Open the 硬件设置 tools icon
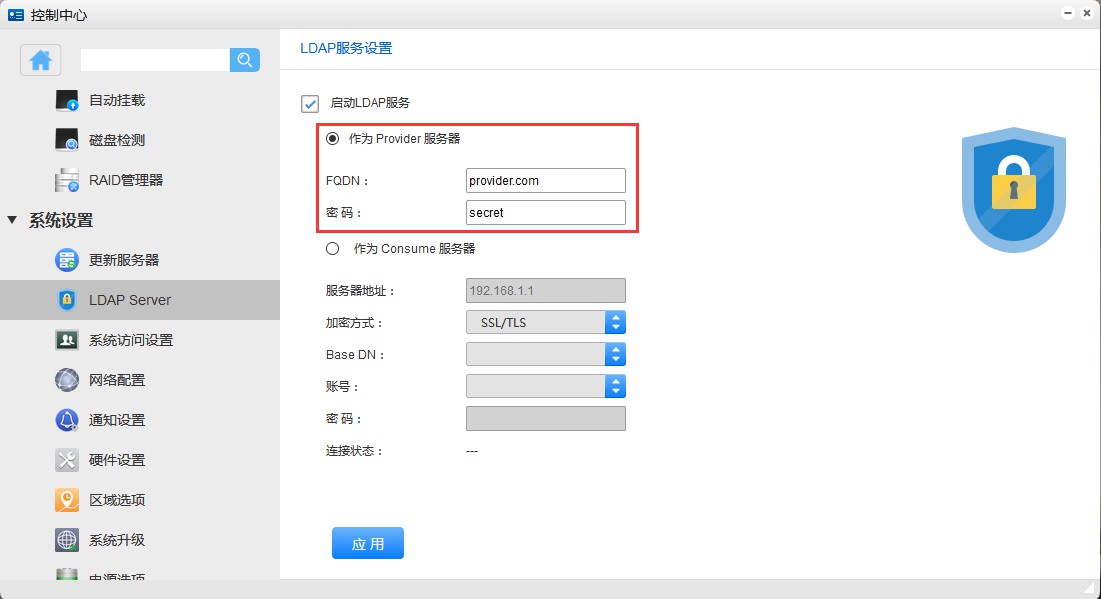The width and height of the screenshot is (1101, 599). coord(67,460)
